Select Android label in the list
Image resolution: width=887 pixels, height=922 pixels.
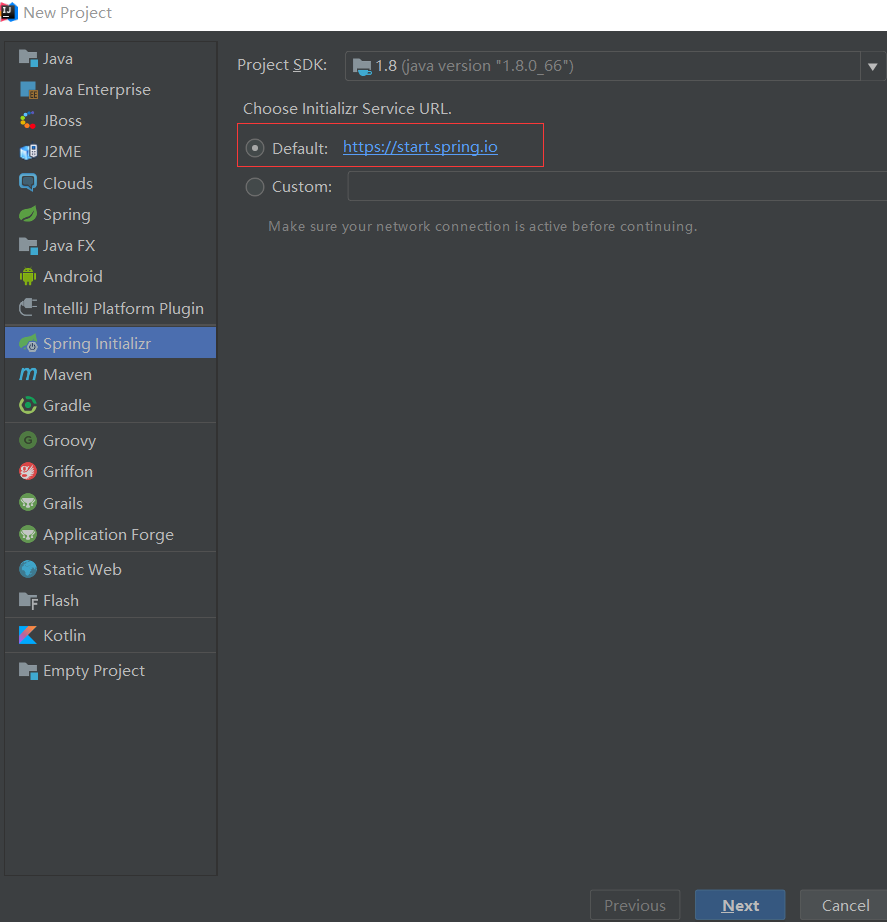72,276
